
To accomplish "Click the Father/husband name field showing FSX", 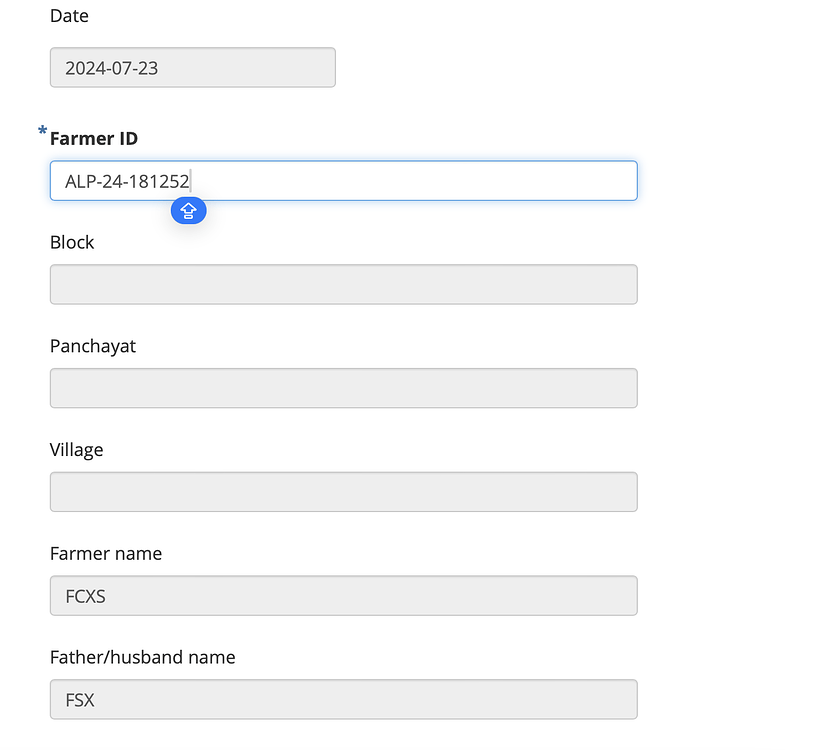I will 343,699.
